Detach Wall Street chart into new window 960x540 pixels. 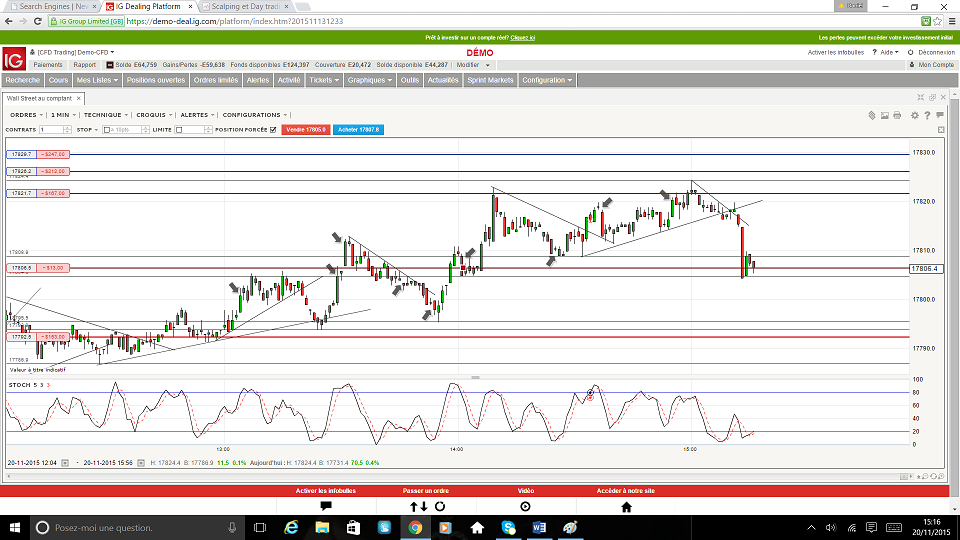[x=932, y=97]
